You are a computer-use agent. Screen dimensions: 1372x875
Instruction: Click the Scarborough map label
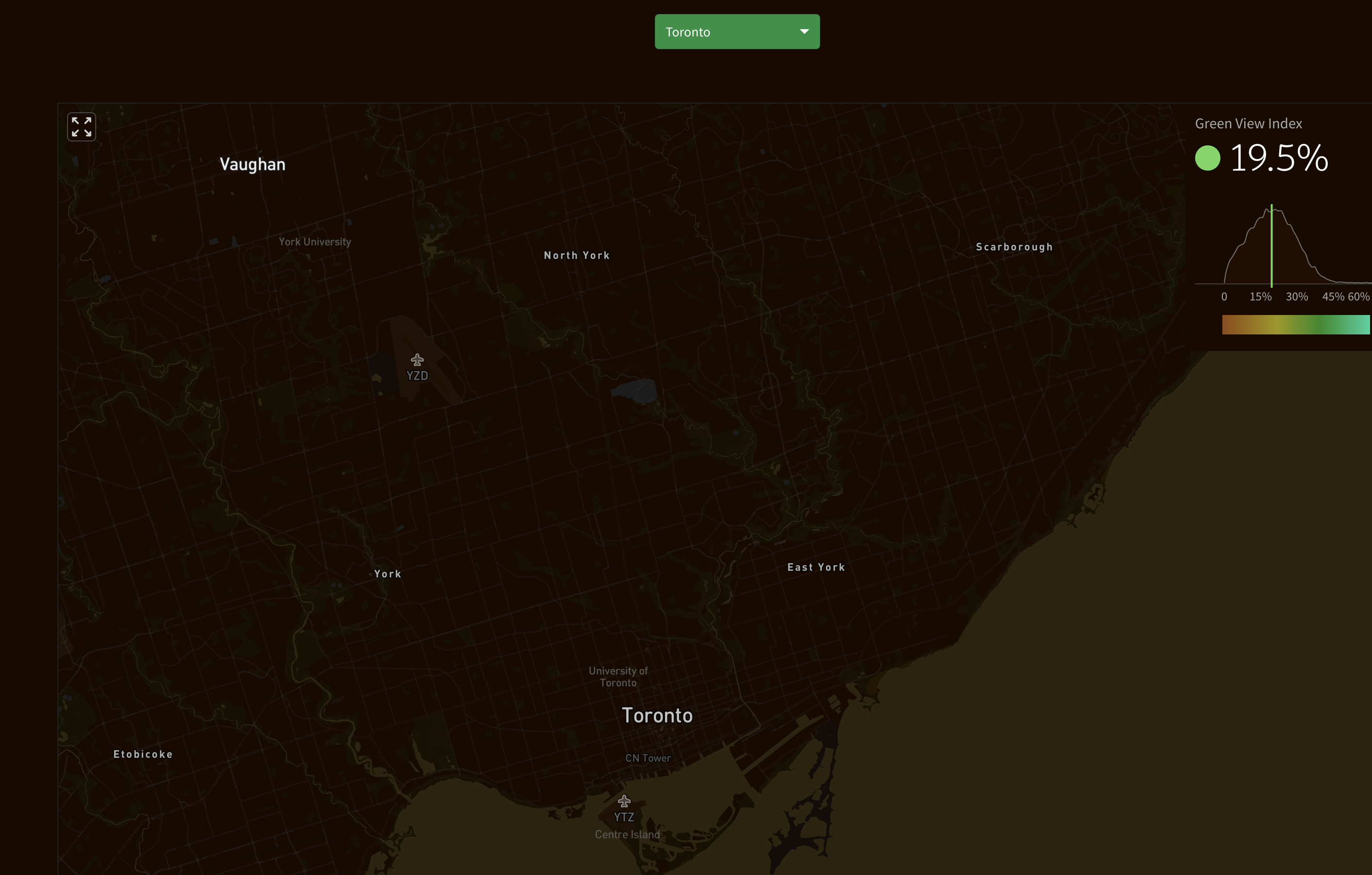pos(1013,247)
